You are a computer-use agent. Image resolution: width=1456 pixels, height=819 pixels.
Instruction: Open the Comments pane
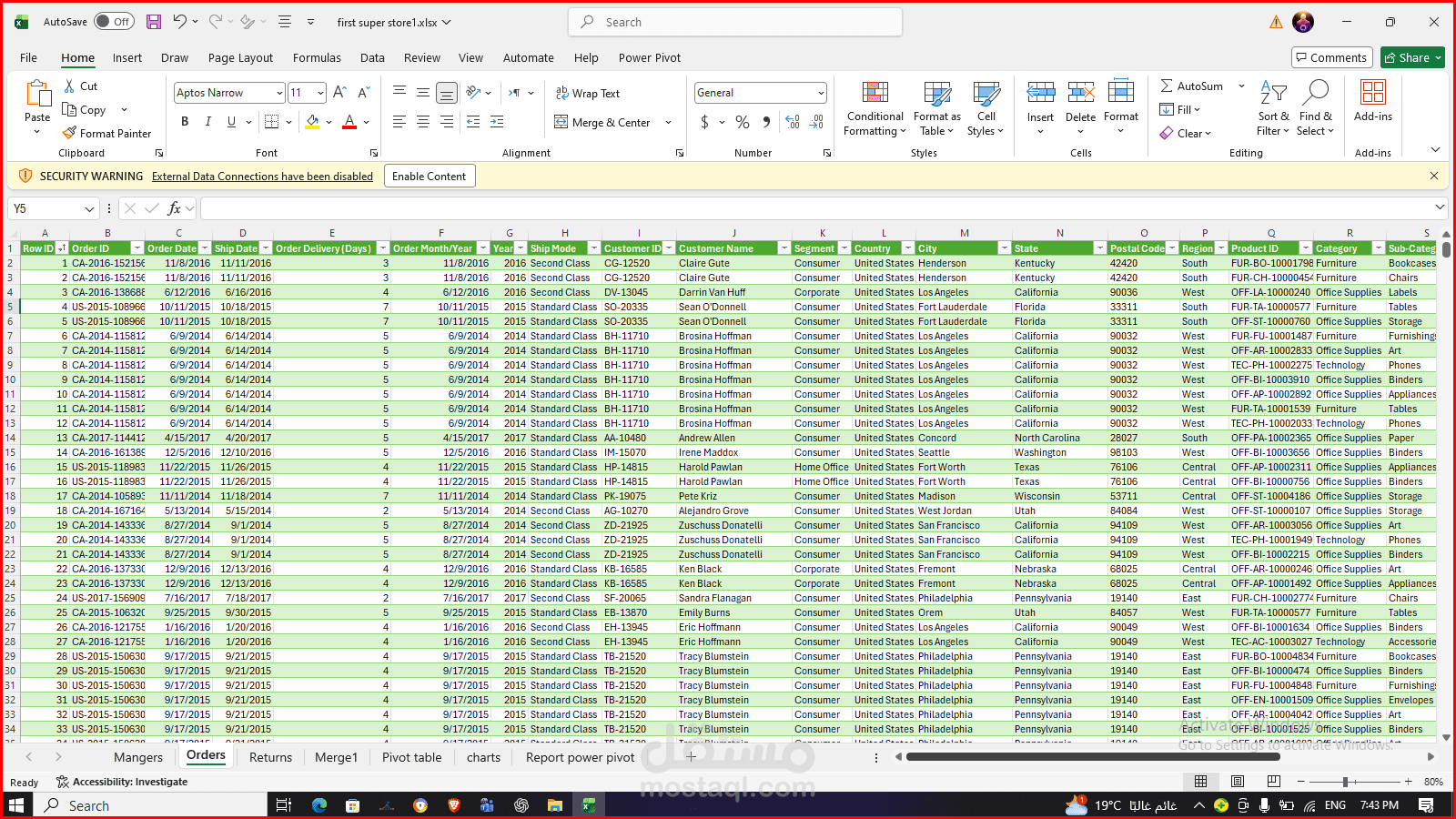(x=1331, y=57)
